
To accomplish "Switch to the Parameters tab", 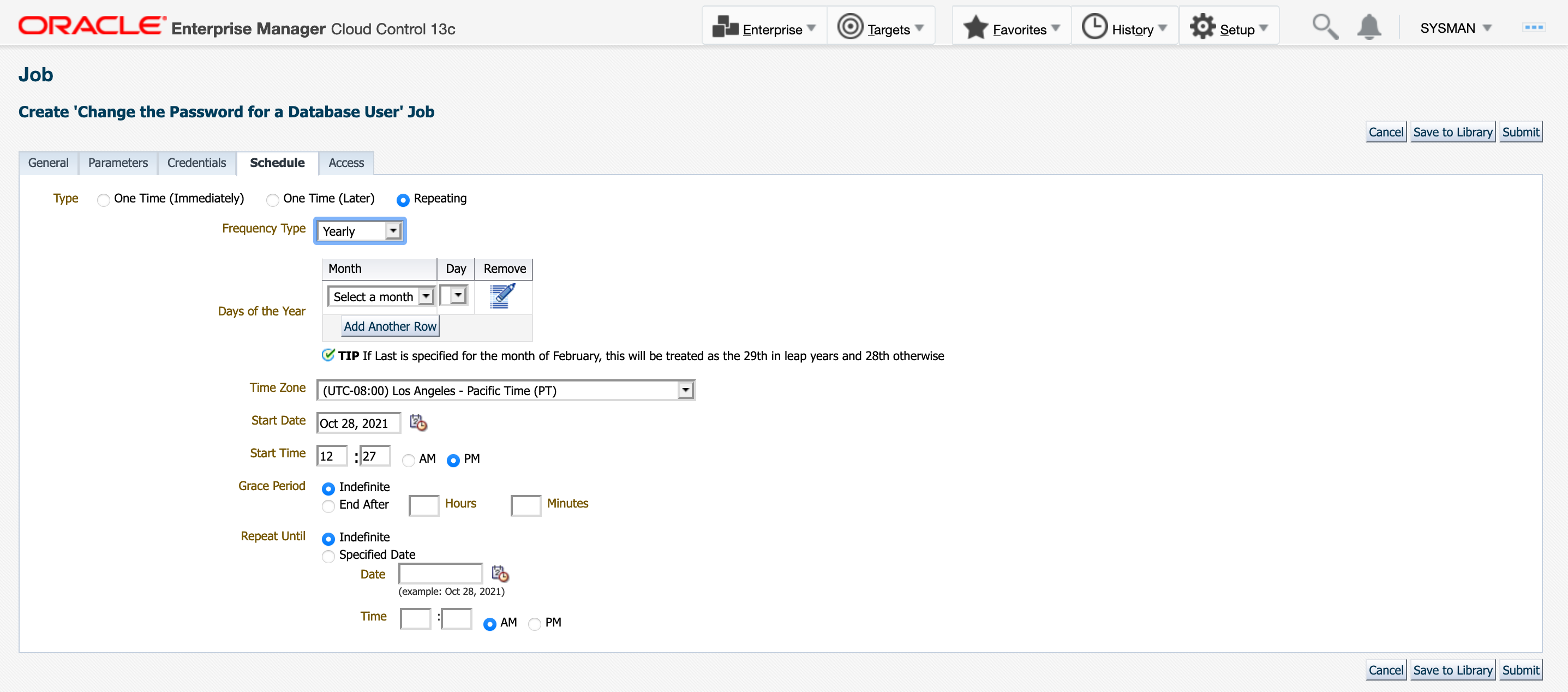I will [x=118, y=163].
